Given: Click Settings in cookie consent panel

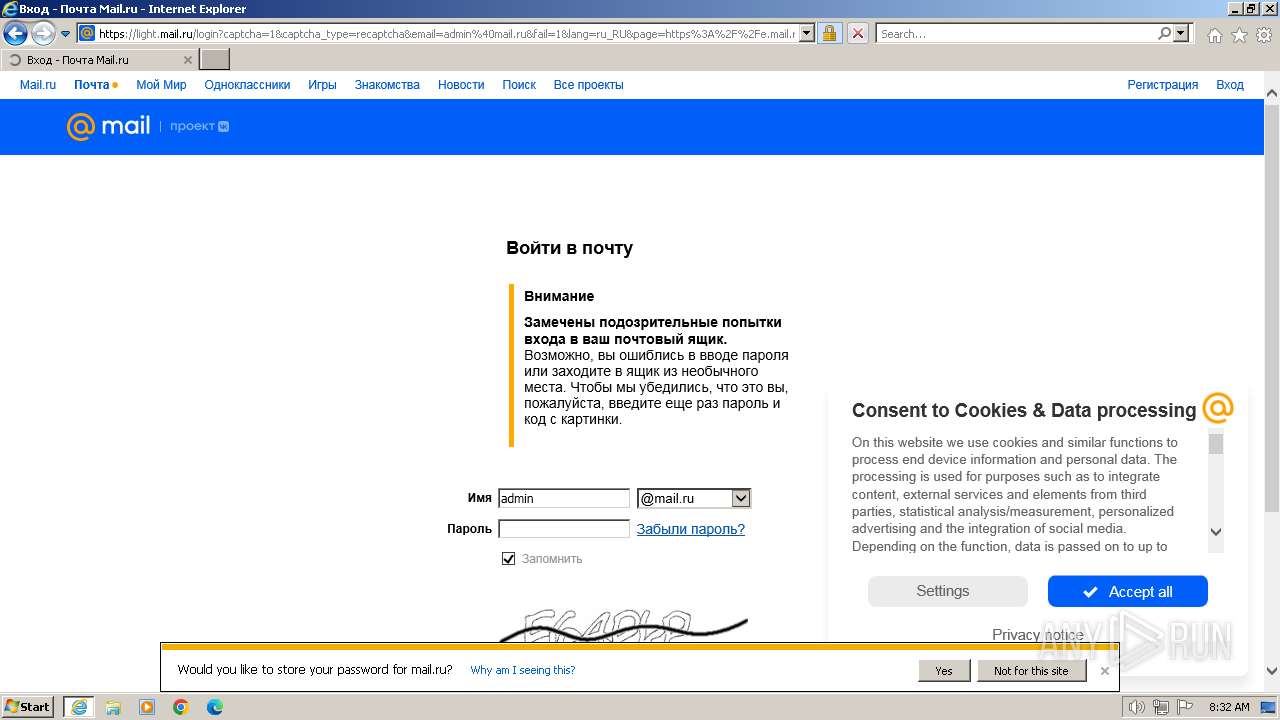Looking at the screenshot, I should pyautogui.click(x=947, y=591).
